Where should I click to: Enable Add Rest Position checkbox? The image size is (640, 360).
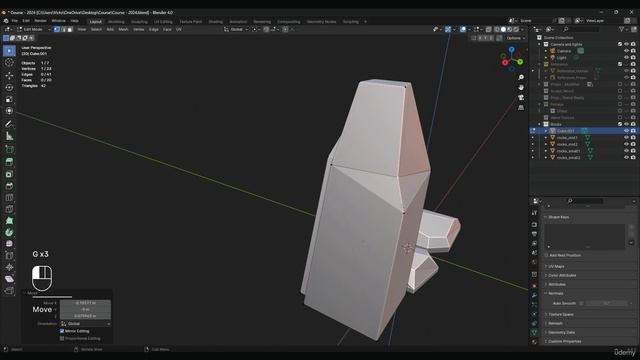[x=546, y=255]
